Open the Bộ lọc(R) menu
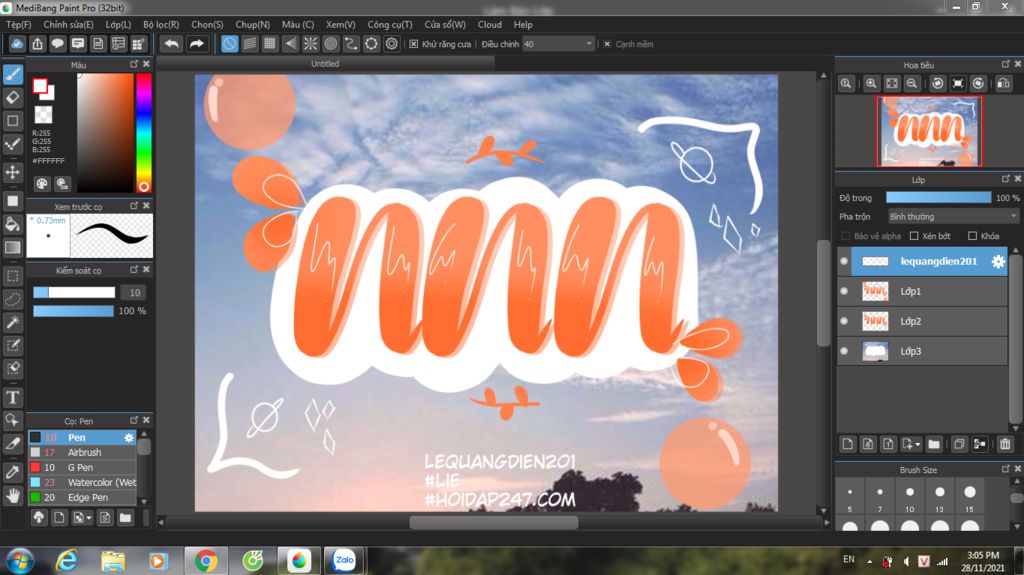This screenshot has height=575, width=1024. pyautogui.click(x=161, y=24)
